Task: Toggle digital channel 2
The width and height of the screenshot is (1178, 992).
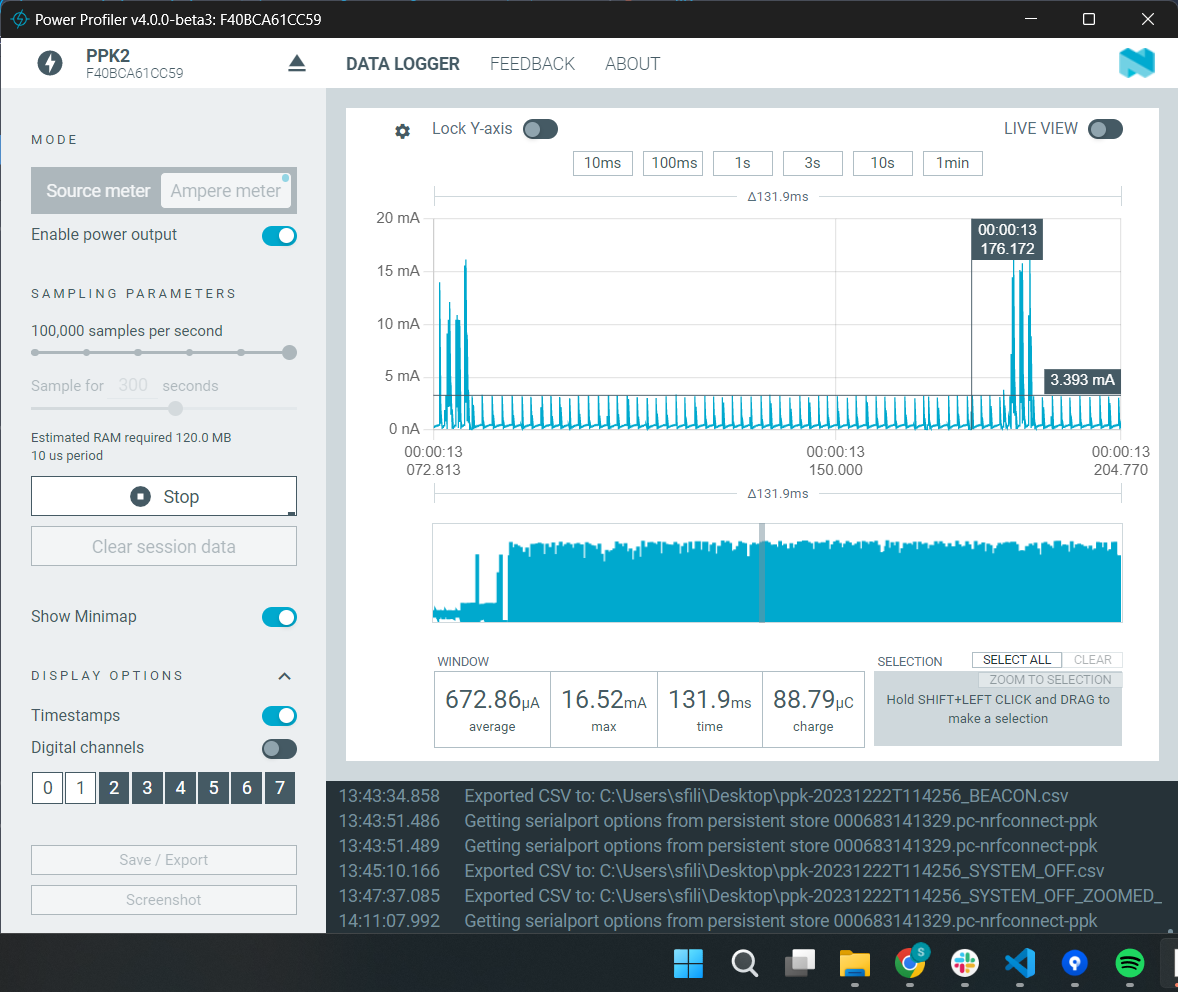Action: click(114, 788)
